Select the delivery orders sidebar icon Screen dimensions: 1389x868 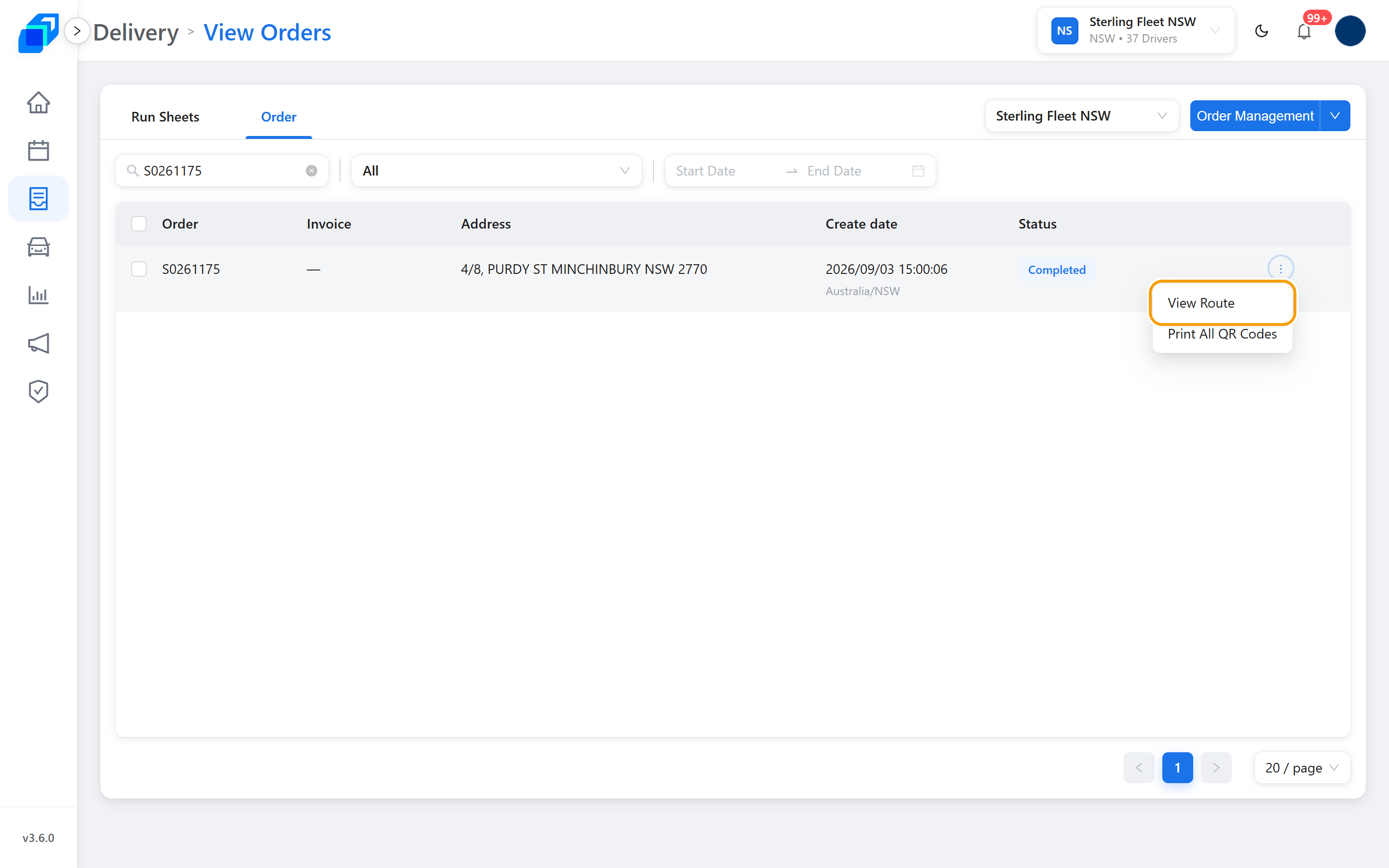click(39, 199)
